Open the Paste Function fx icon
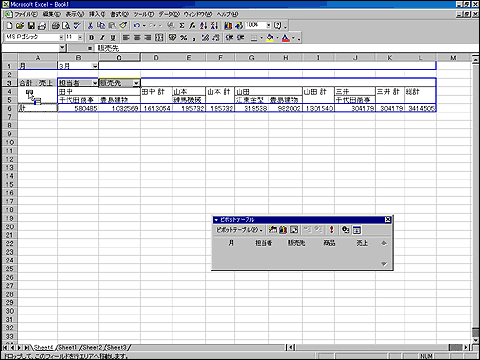This screenshot has height=360, width=480. click(x=192, y=26)
